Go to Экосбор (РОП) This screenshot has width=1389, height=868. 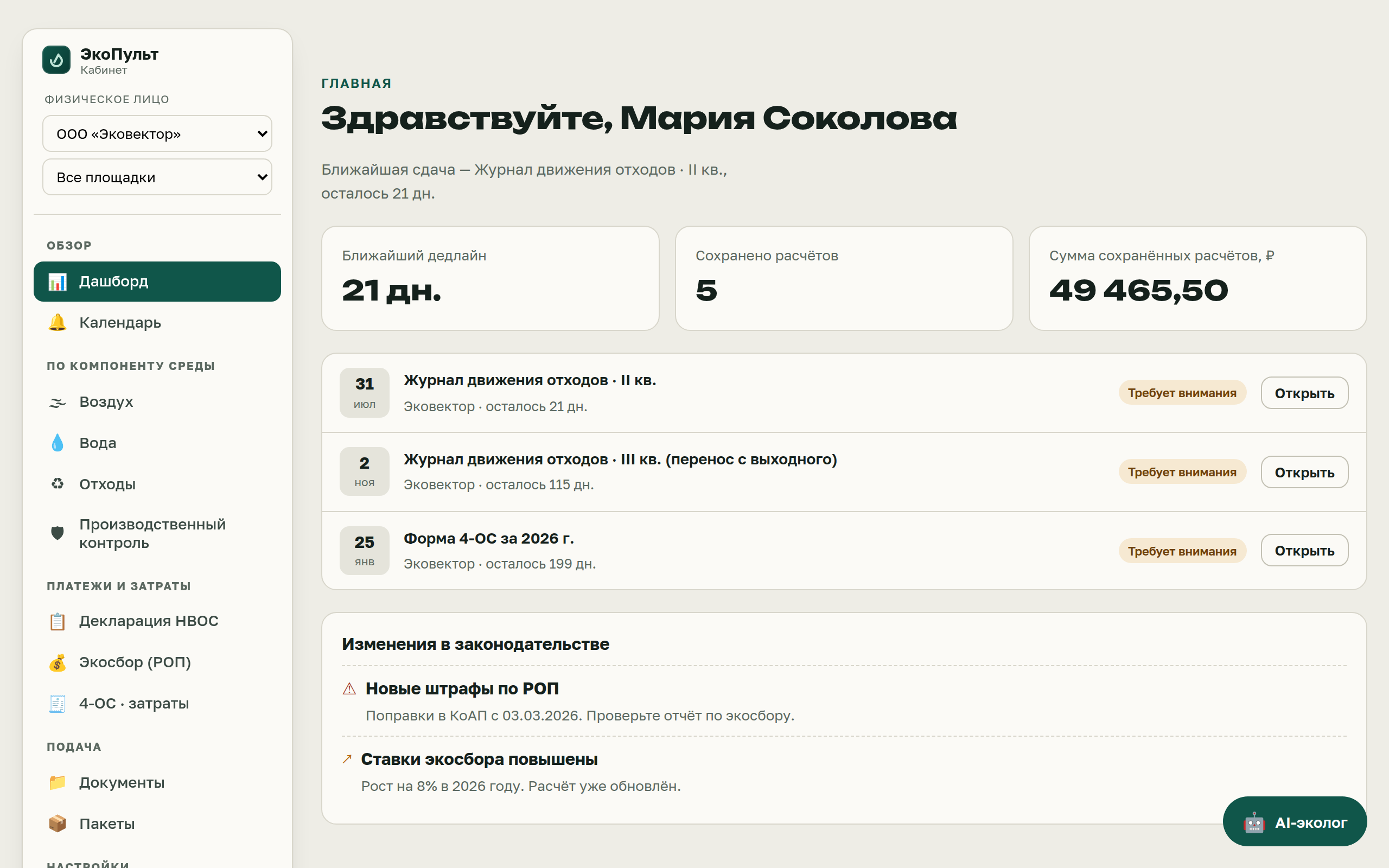(x=157, y=662)
